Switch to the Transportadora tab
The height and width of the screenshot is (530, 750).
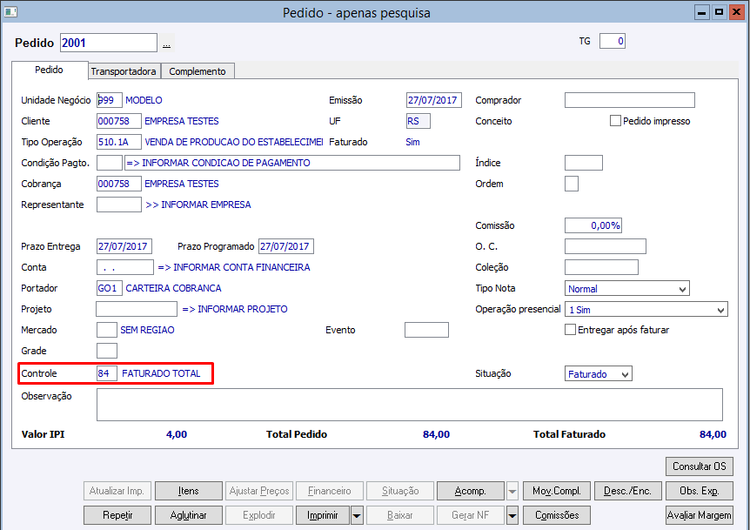click(x=123, y=71)
